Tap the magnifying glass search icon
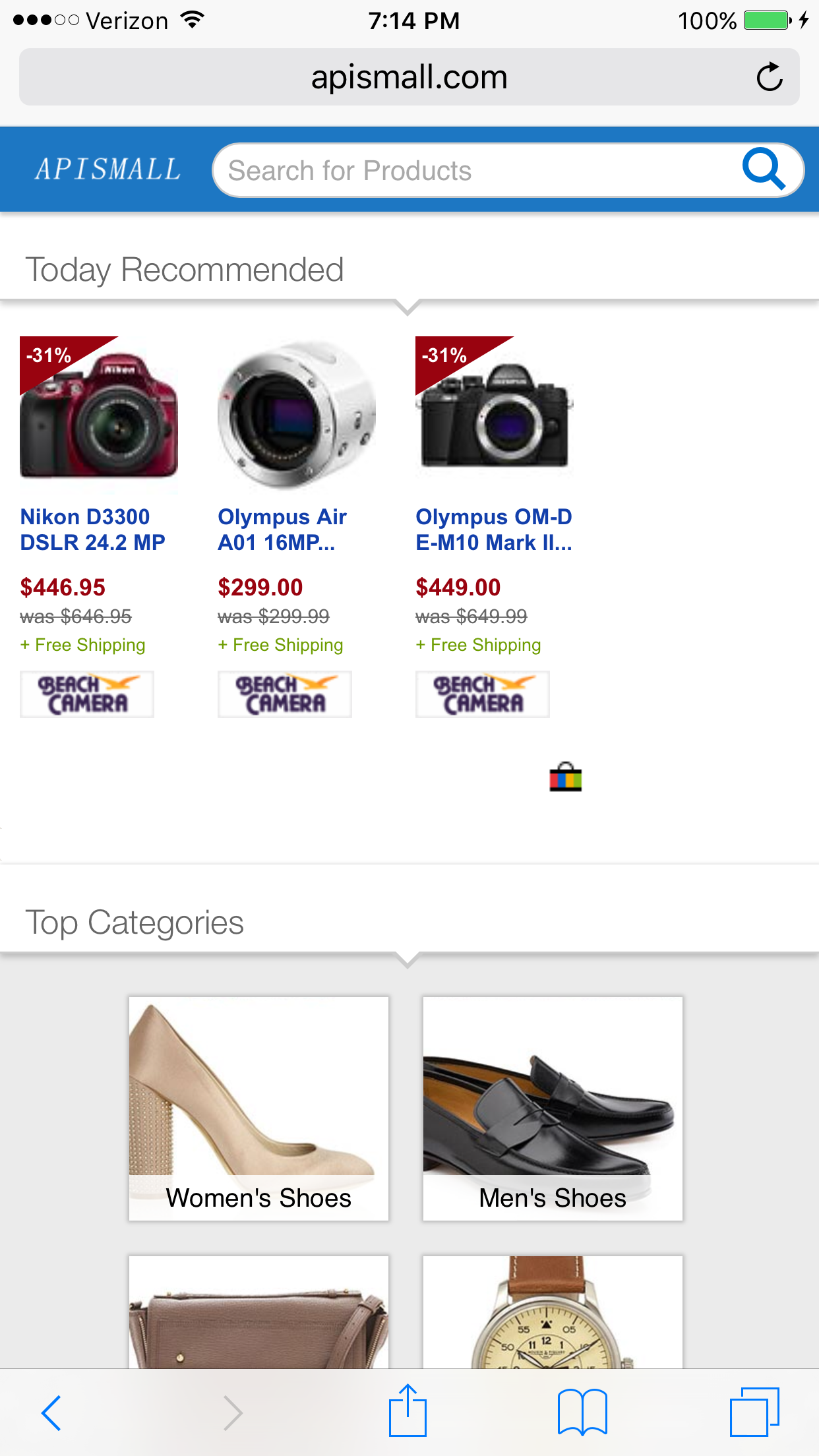The width and height of the screenshot is (819, 1456). pos(763,169)
